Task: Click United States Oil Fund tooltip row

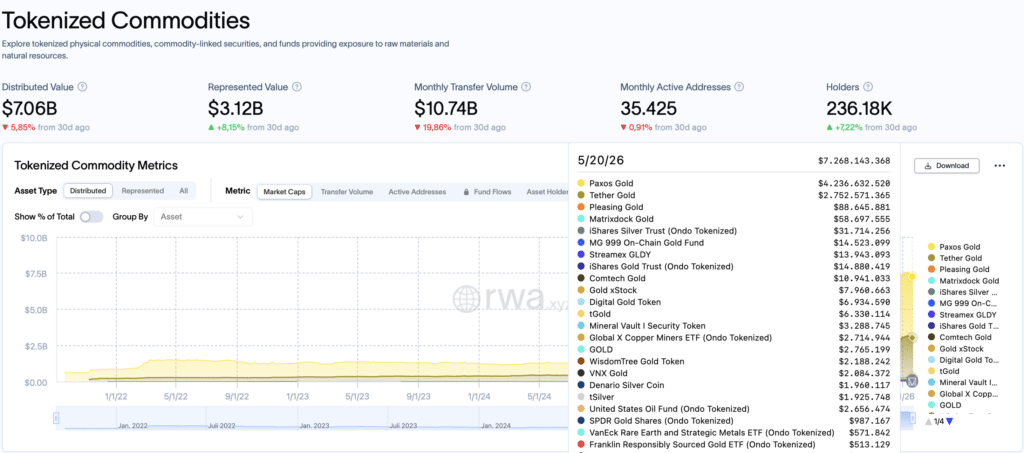Action: click(x=733, y=409)
